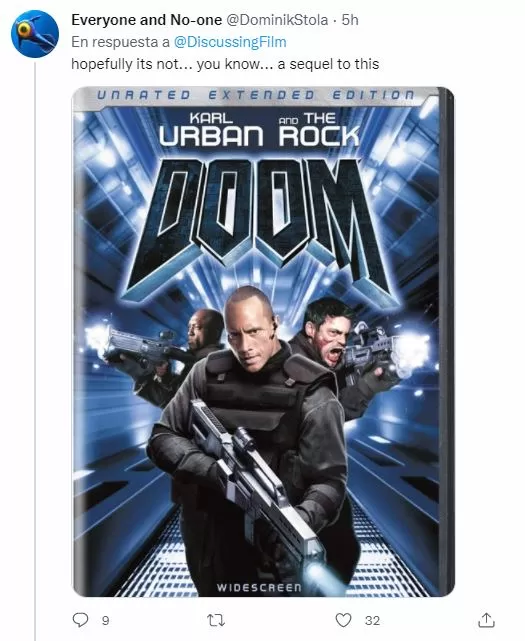Follow the @DiscussingFilm mention link
This screenshot has height=641, width=525.
230,42
